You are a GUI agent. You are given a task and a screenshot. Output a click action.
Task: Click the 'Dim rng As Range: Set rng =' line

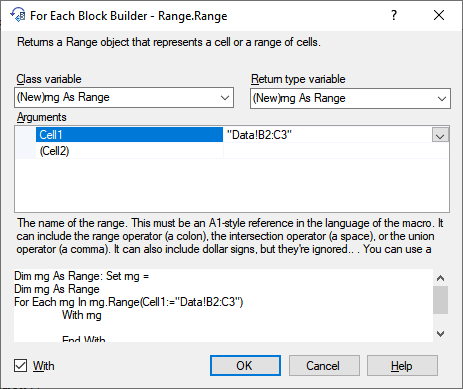pyautogui.click(x=82, y=276)
